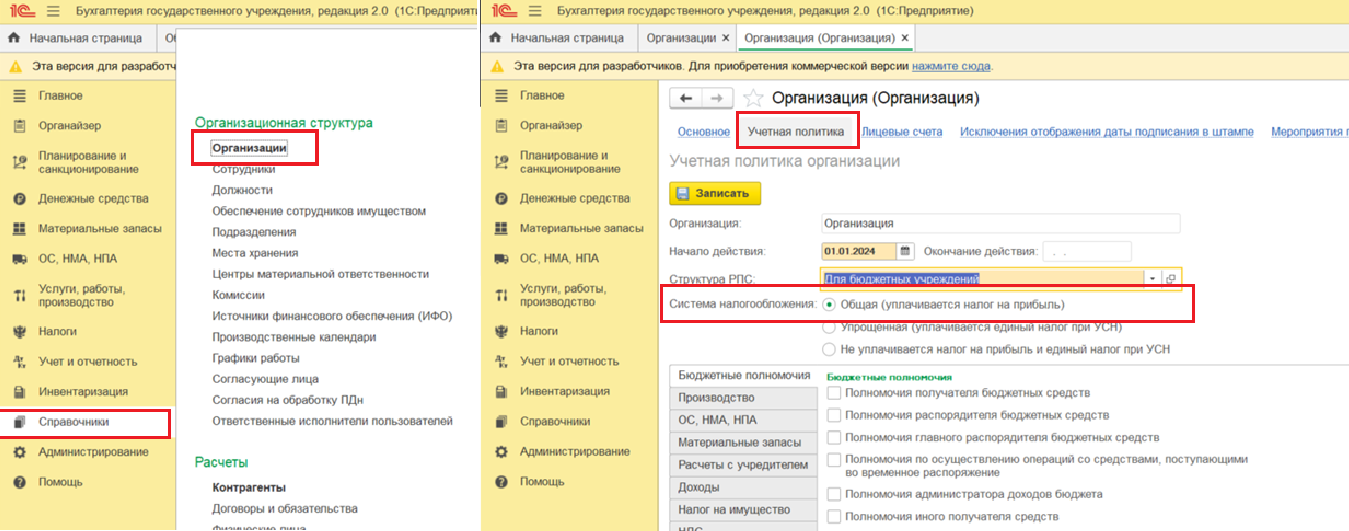This screenshot has width=1349, height=531.
Task: Select Не уплачивается налог на прибыль option
Action: (829, 349)
